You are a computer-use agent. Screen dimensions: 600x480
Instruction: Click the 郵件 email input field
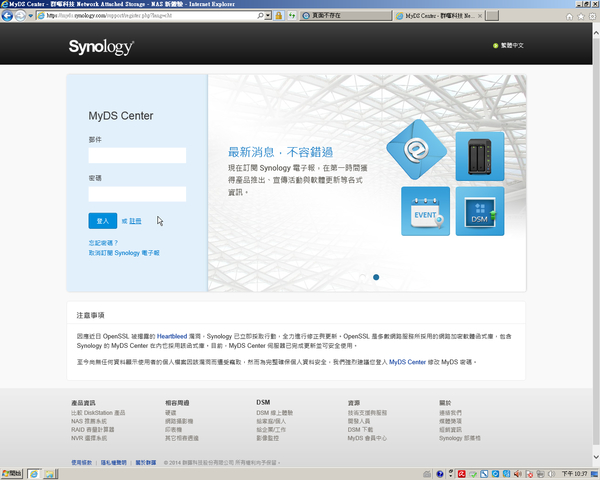click(137, 155)
